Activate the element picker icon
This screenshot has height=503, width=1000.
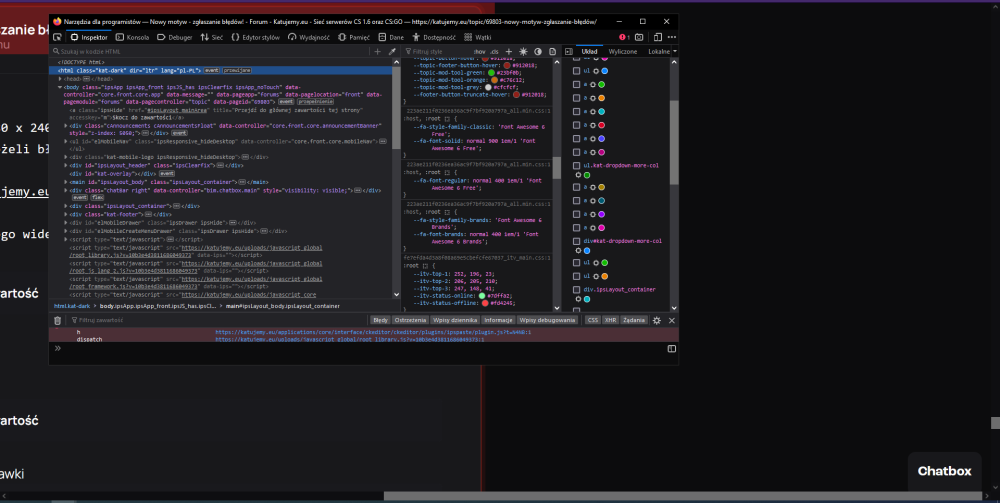[x=57, y=37]
